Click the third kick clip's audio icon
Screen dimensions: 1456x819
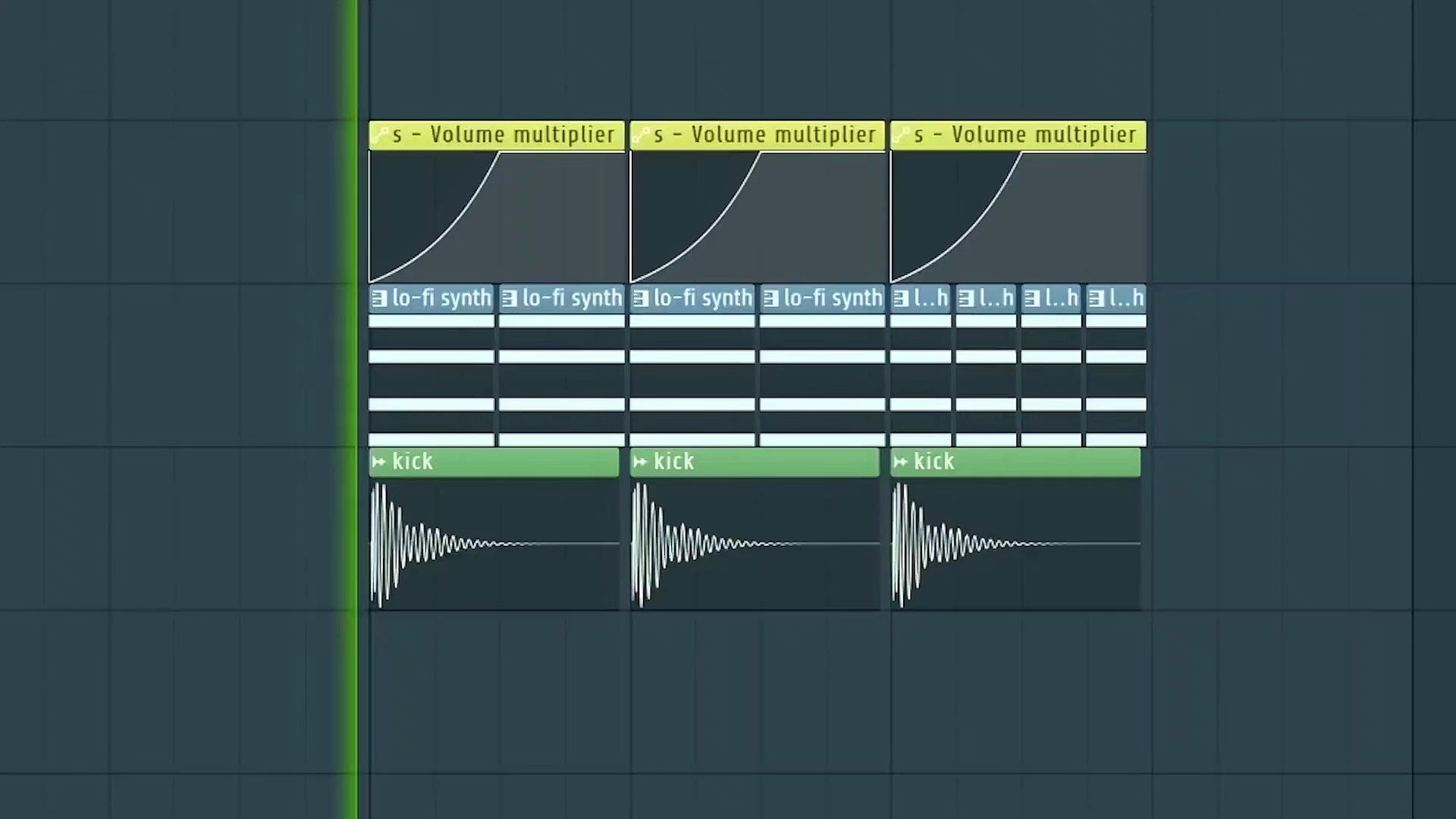pyautogui.click(x=900, y=461)
